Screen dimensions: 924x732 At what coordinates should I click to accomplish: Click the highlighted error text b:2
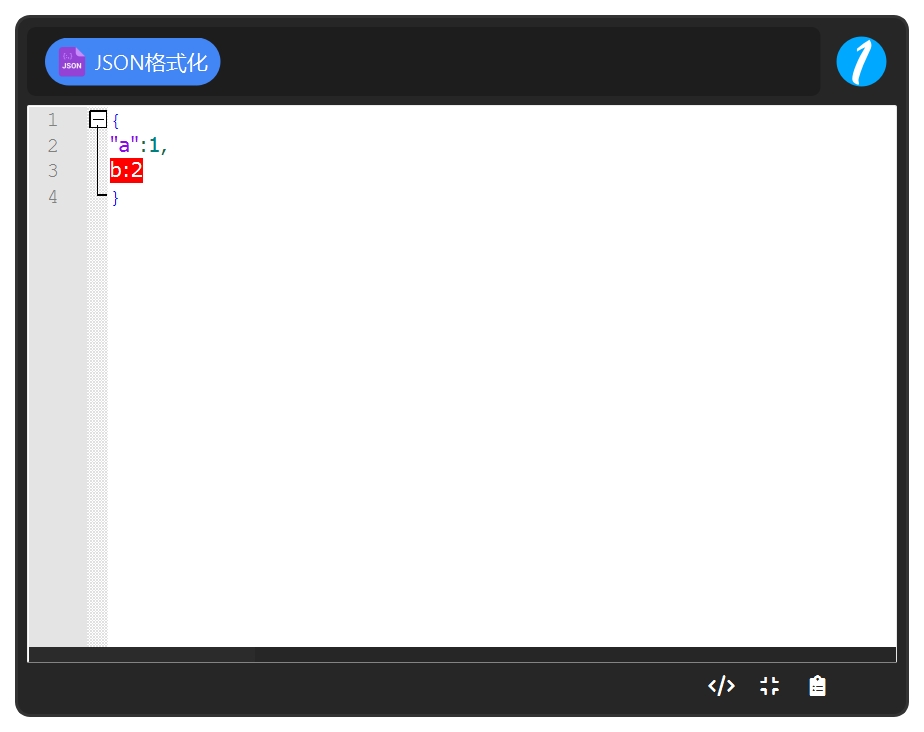126,170
